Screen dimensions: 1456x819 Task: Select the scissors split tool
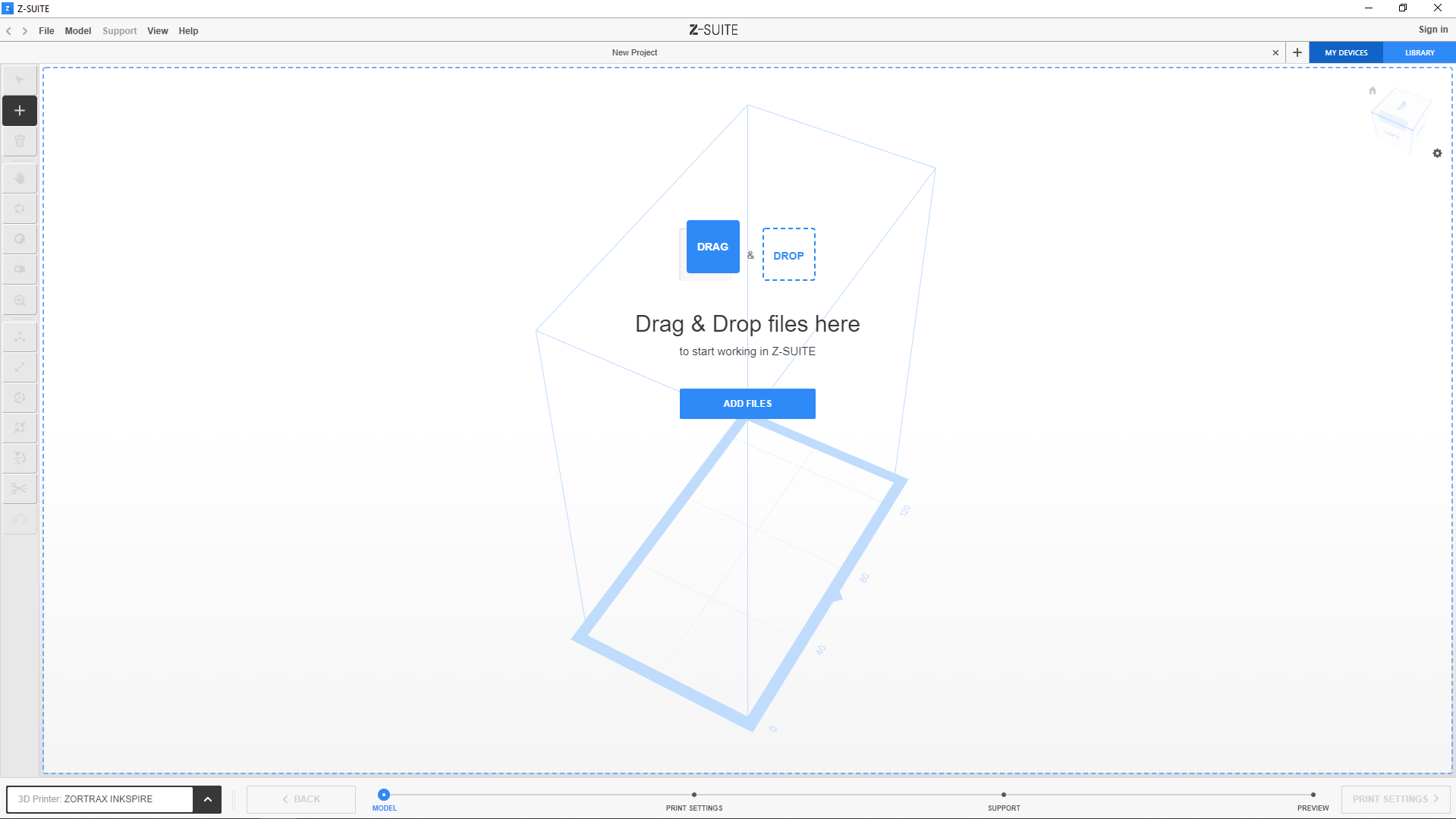tap(20, 489)
